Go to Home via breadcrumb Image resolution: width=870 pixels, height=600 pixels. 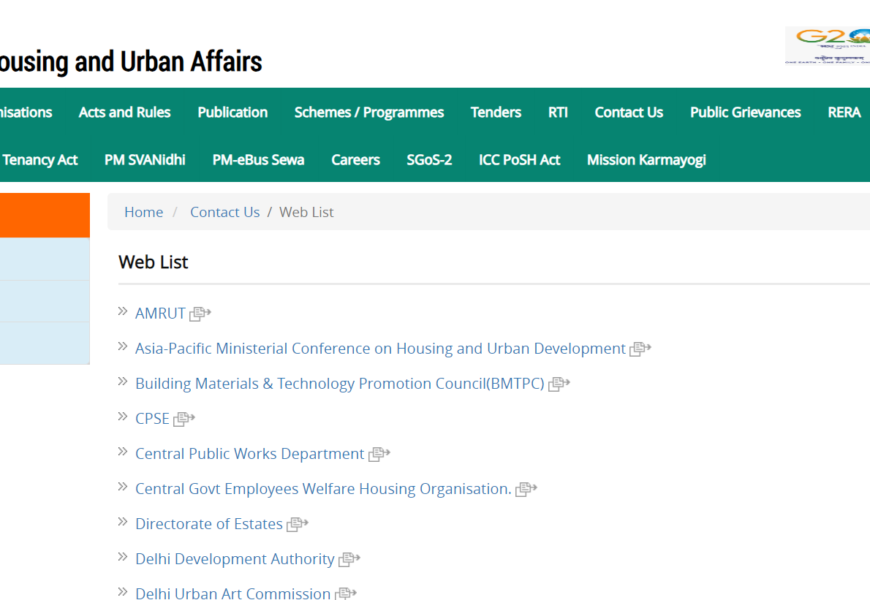click(x=144, y=212)
